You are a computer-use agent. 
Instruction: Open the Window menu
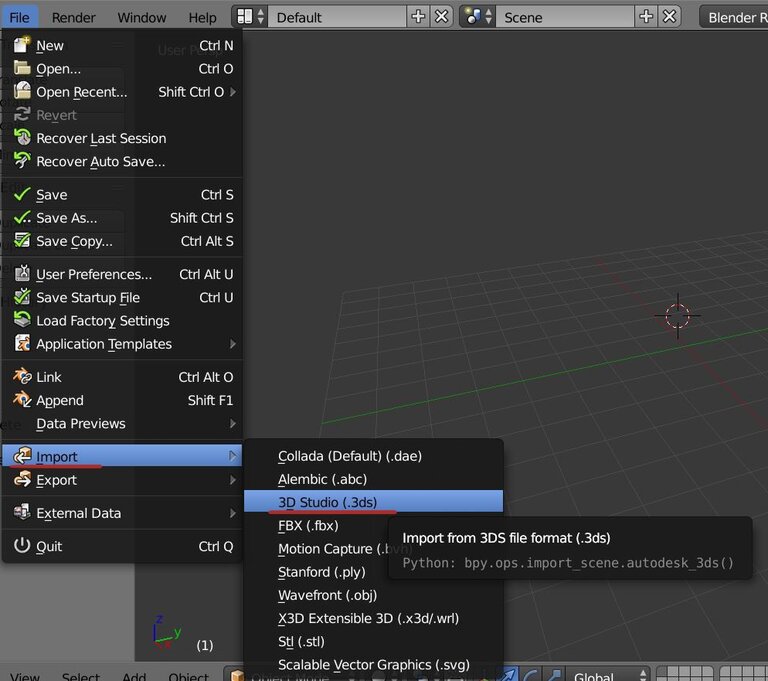142,18
